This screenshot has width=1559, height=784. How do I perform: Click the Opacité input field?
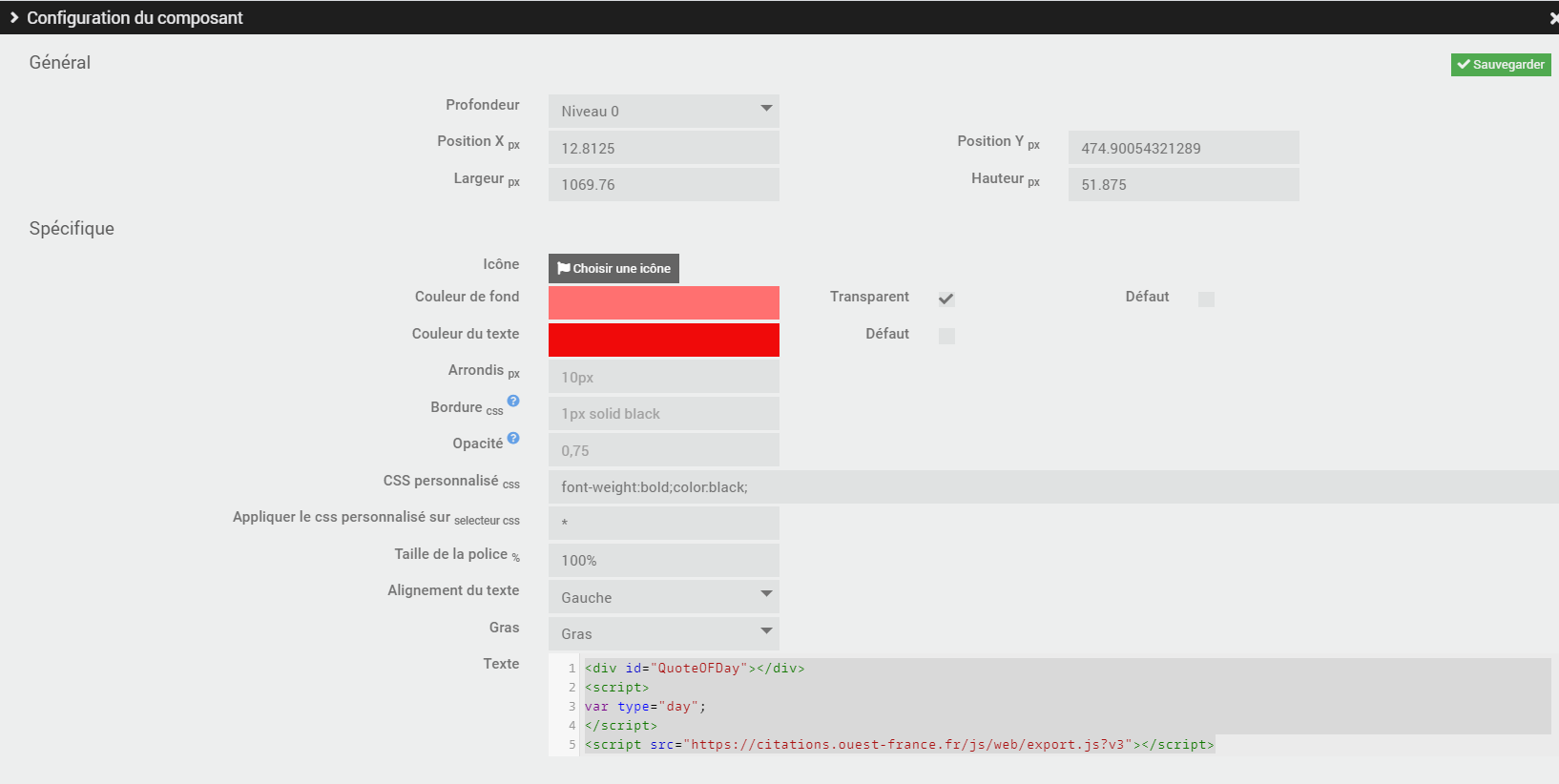(x=664, y=450)
